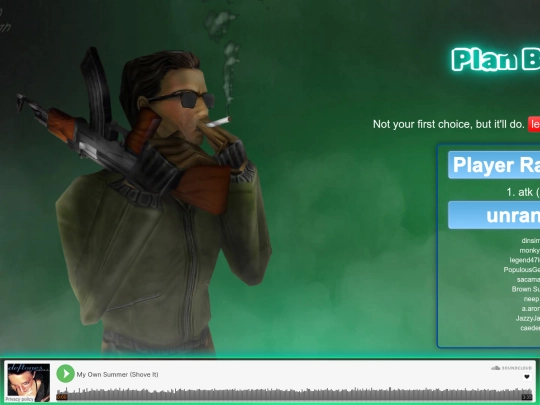
Task: Select player name 'dinsim…'
Action: coord(530,241)
